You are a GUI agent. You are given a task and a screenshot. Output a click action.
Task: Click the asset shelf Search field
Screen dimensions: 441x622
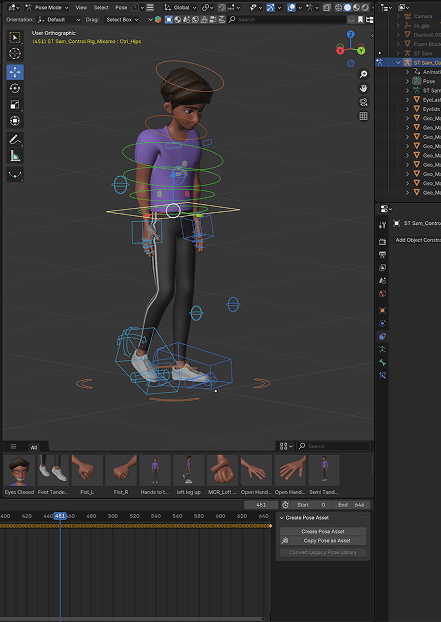click(x=333, y=446)
